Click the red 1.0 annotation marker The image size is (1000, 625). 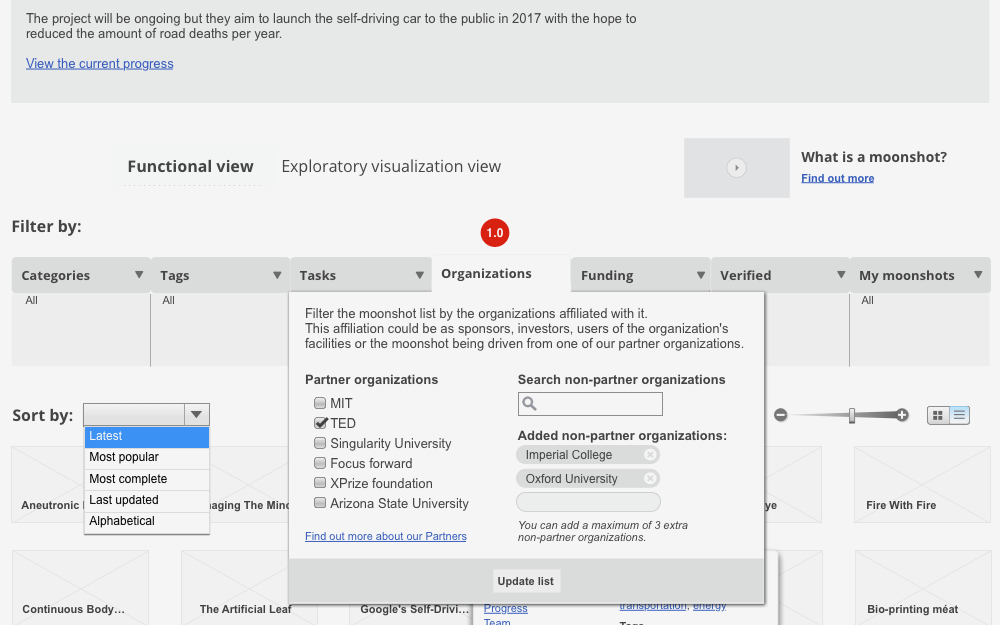tap(494, 233)
